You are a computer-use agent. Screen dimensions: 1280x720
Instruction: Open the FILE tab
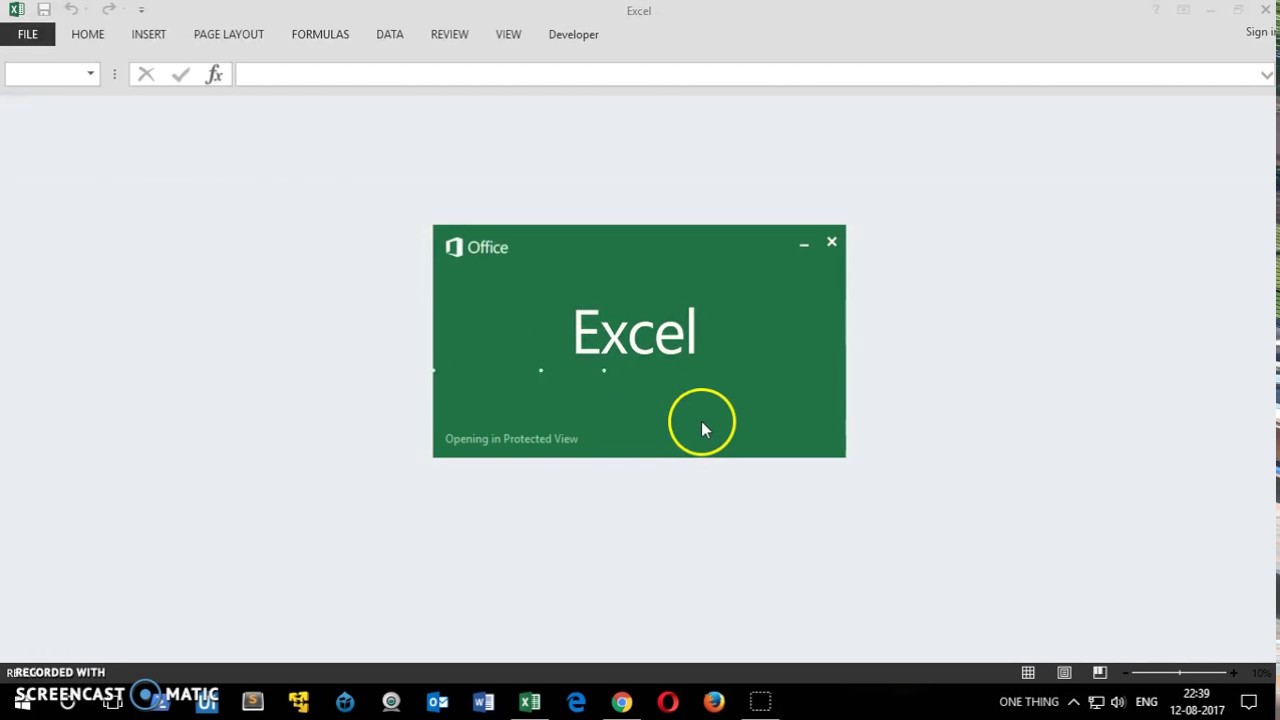point(28,34)
